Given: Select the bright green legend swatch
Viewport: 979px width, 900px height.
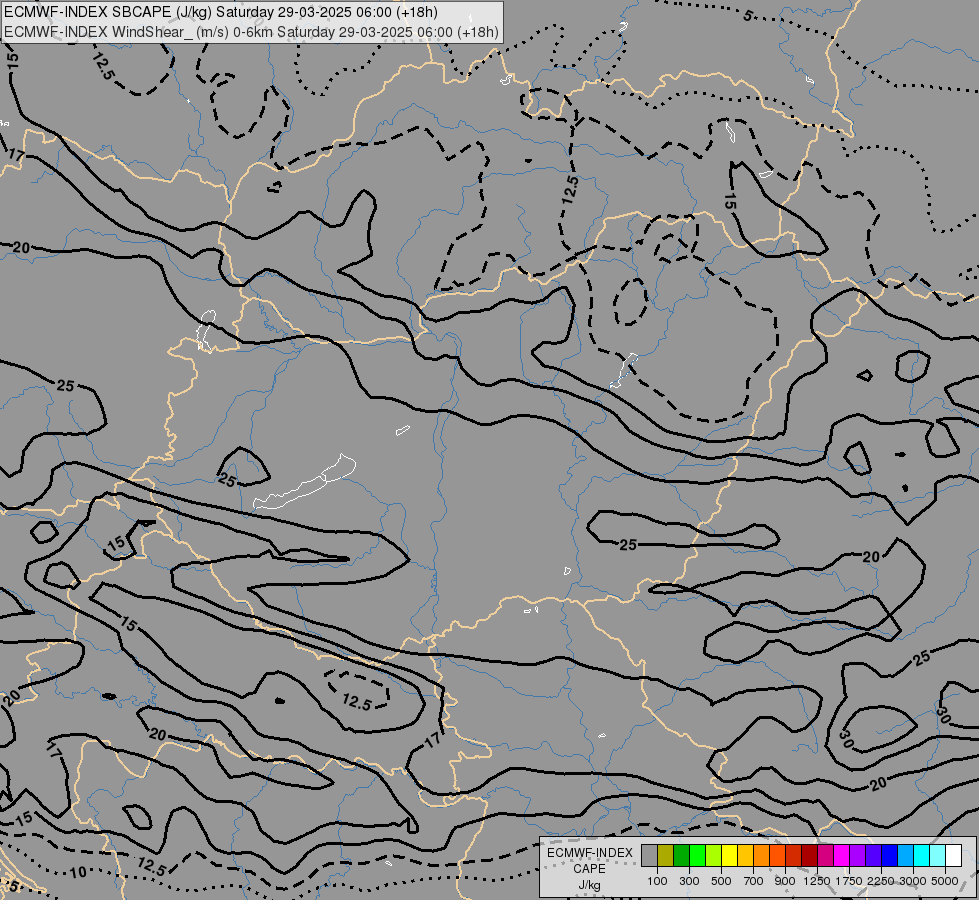Looking at the screenshot, I should click(x=697, y=856).
